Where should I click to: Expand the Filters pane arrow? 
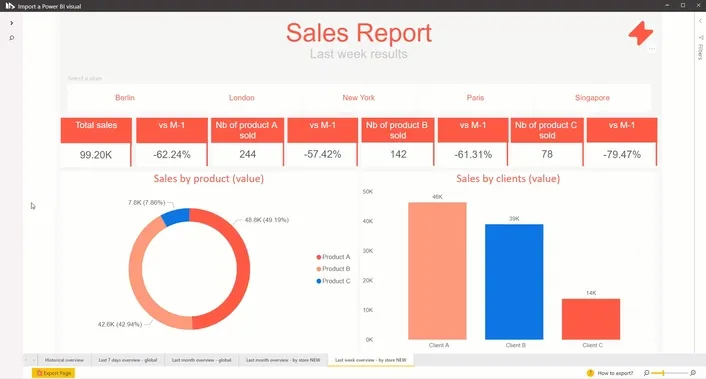(x=700, y=21)
